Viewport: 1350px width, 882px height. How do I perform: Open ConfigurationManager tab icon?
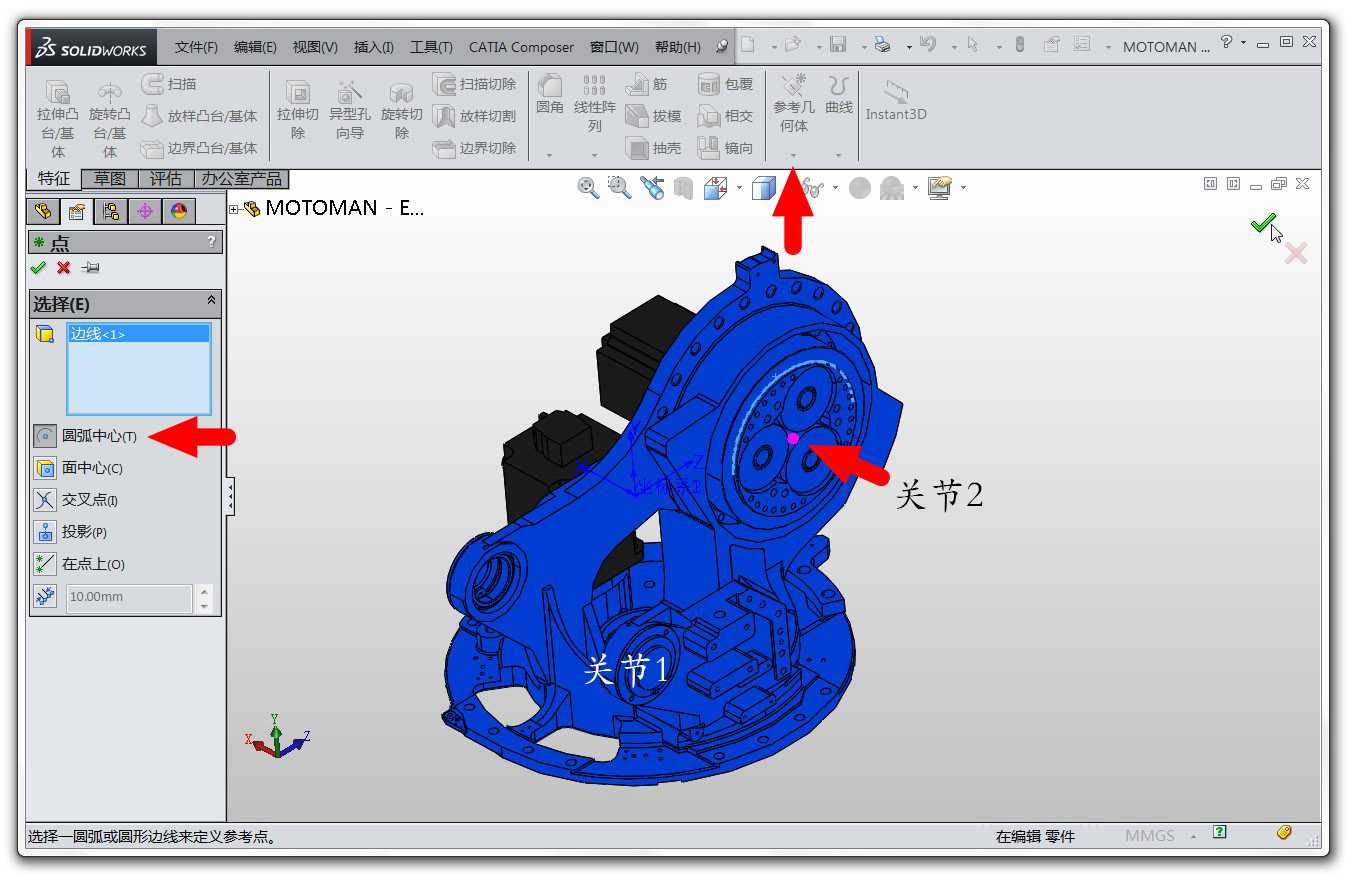tap(110, 211)
